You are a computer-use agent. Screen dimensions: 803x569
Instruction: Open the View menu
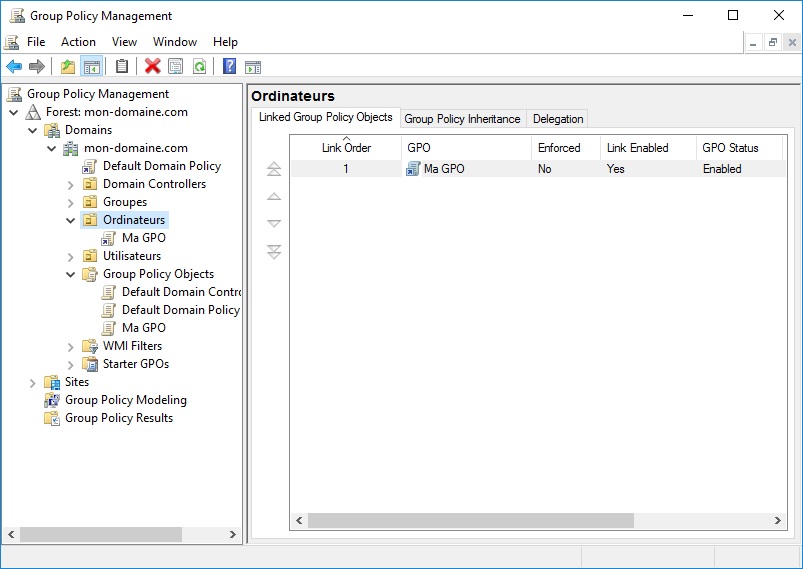point(124,42)
